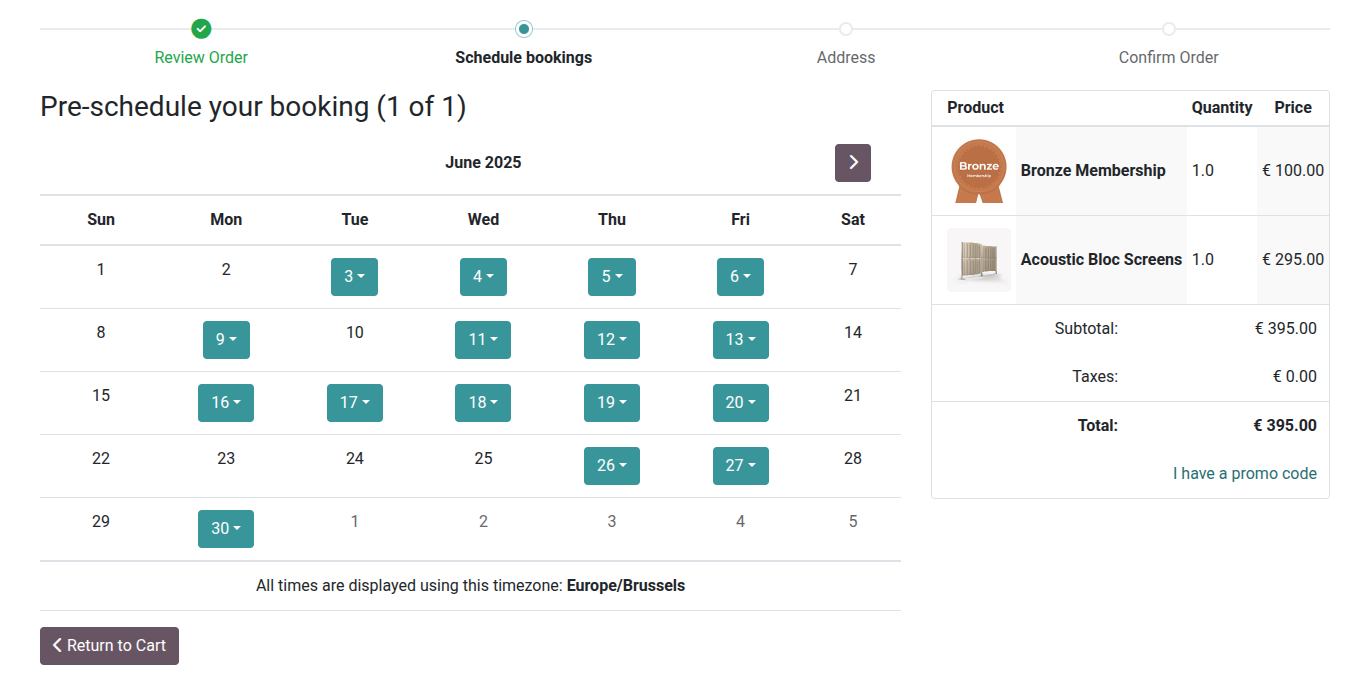The height and width of the screenshot is (675, 1347).
Task: Click the back chevron on Return to Cart
Action: click(57, 645)
